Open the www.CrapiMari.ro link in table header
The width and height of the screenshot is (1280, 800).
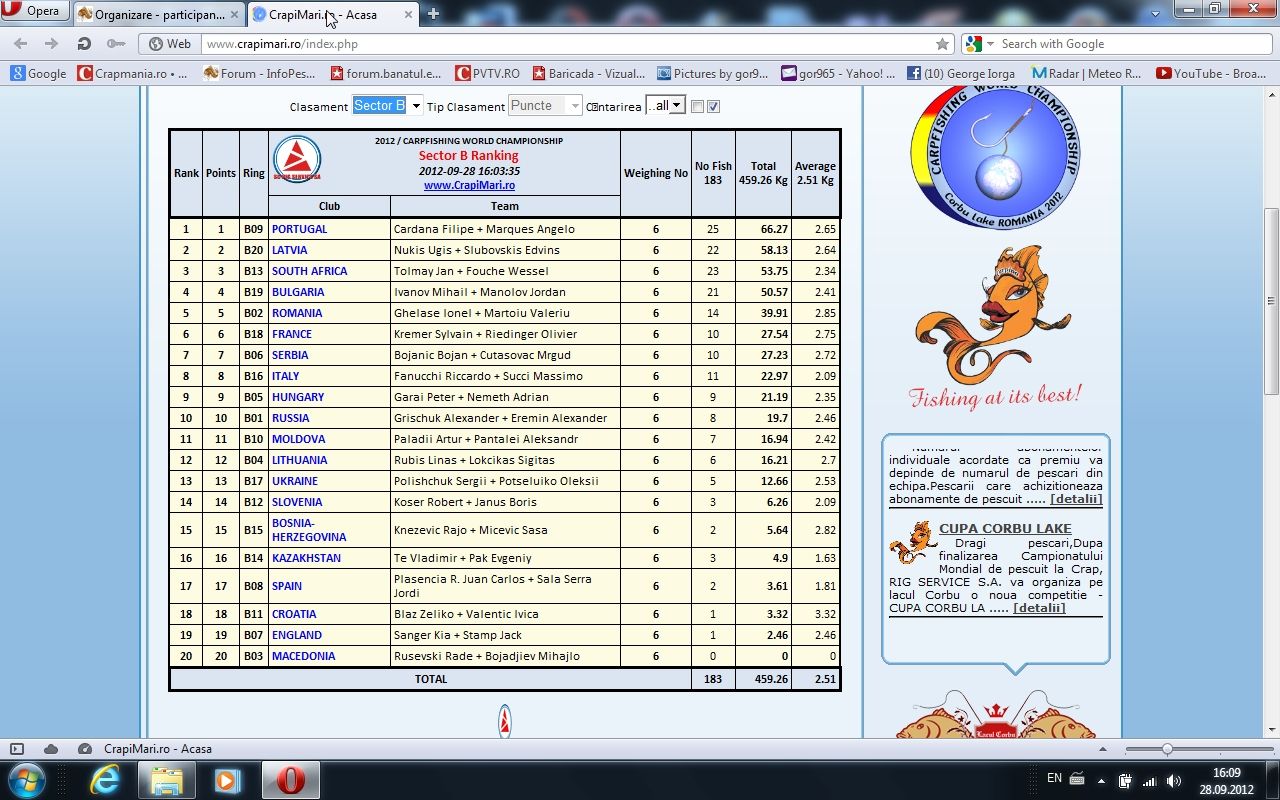point(469,185)
